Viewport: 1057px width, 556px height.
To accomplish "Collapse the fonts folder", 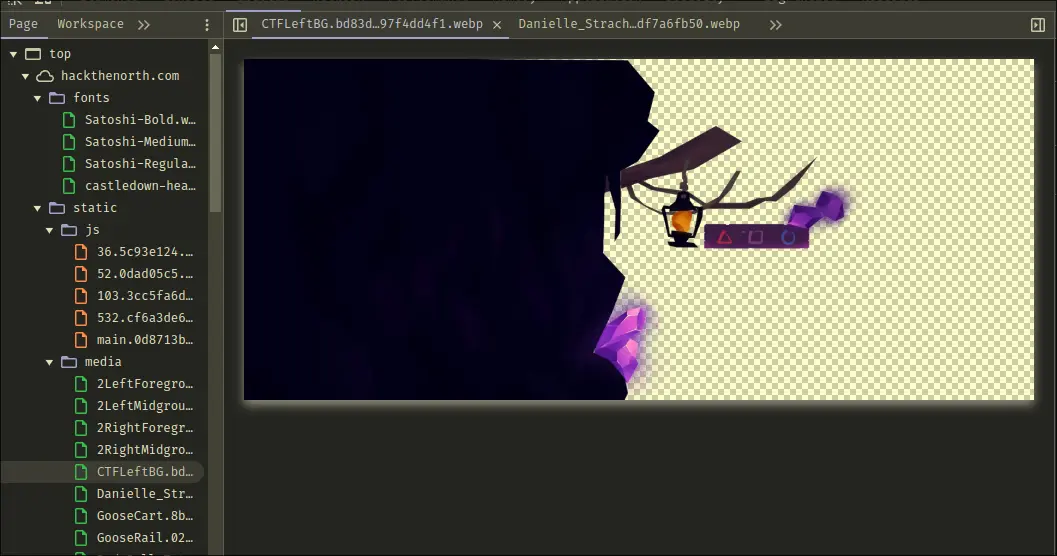I will 38,98.
